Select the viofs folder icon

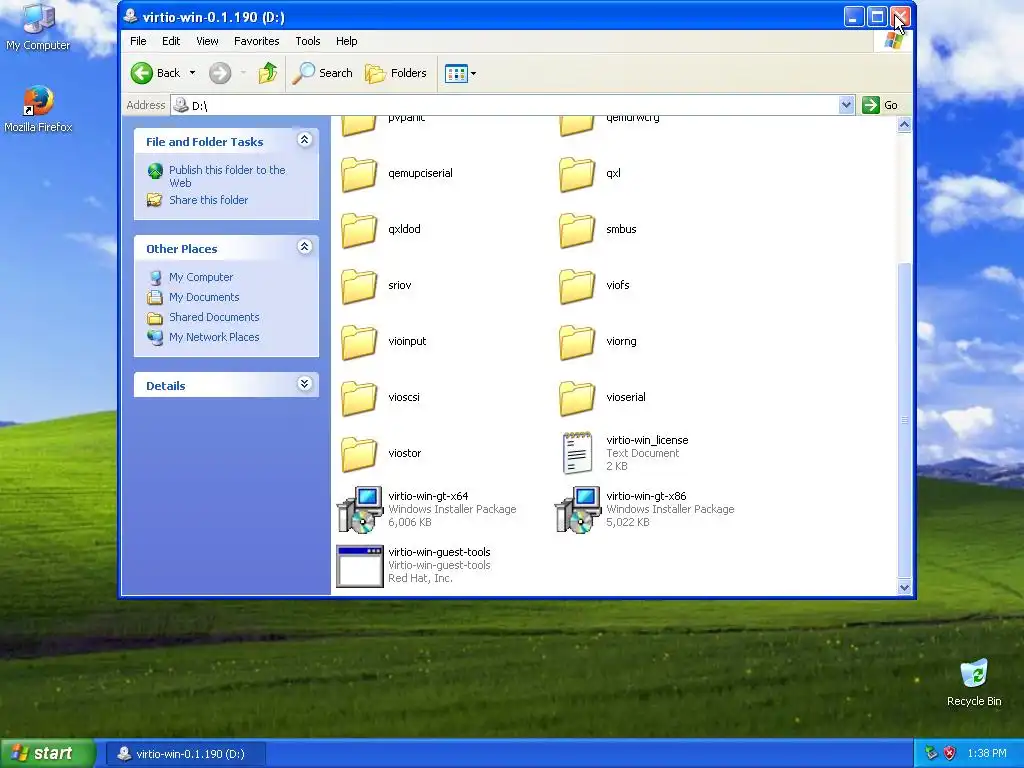pos(577,286)
